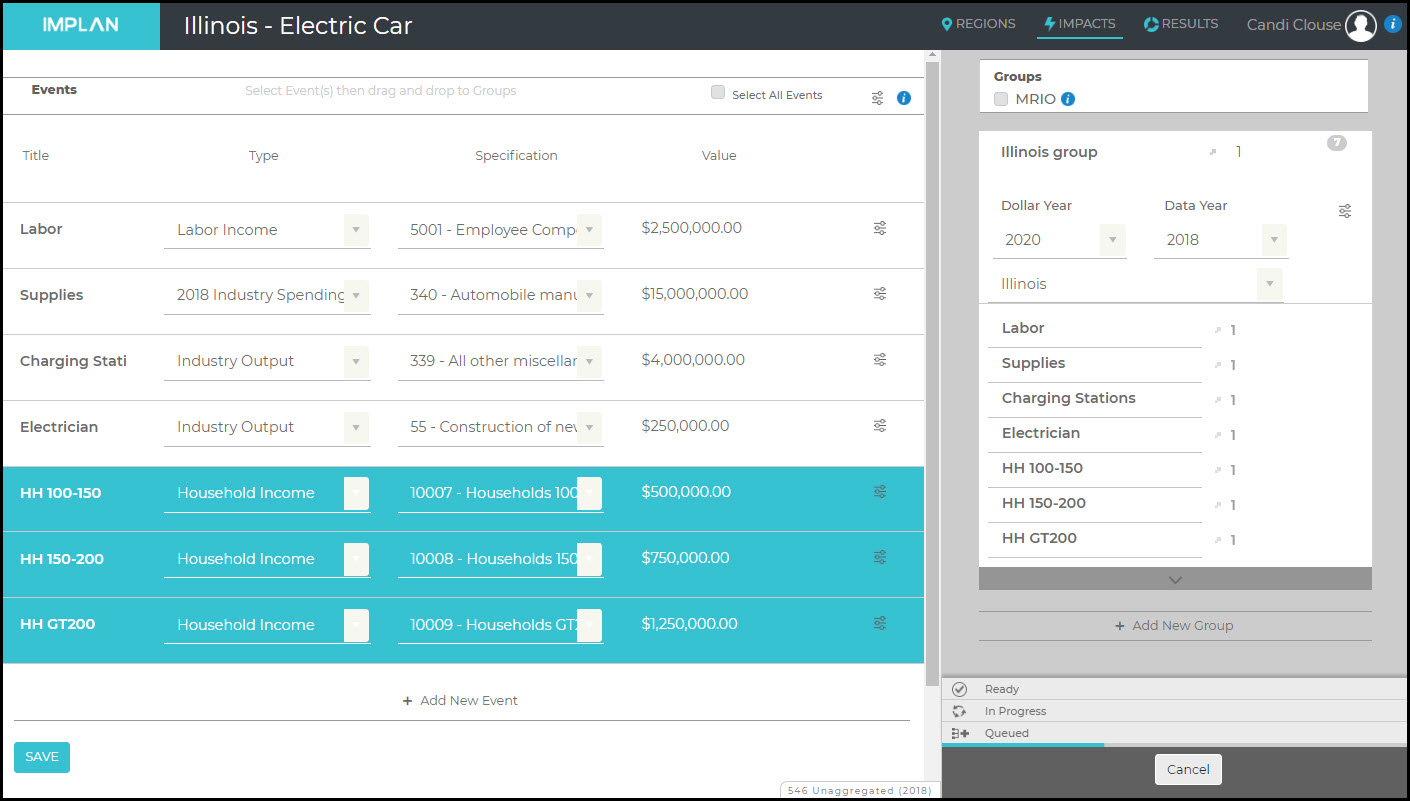
Task: Open settings icon for HH 150-200 event row
Action: pyautogui.click(x=880, y=558)
